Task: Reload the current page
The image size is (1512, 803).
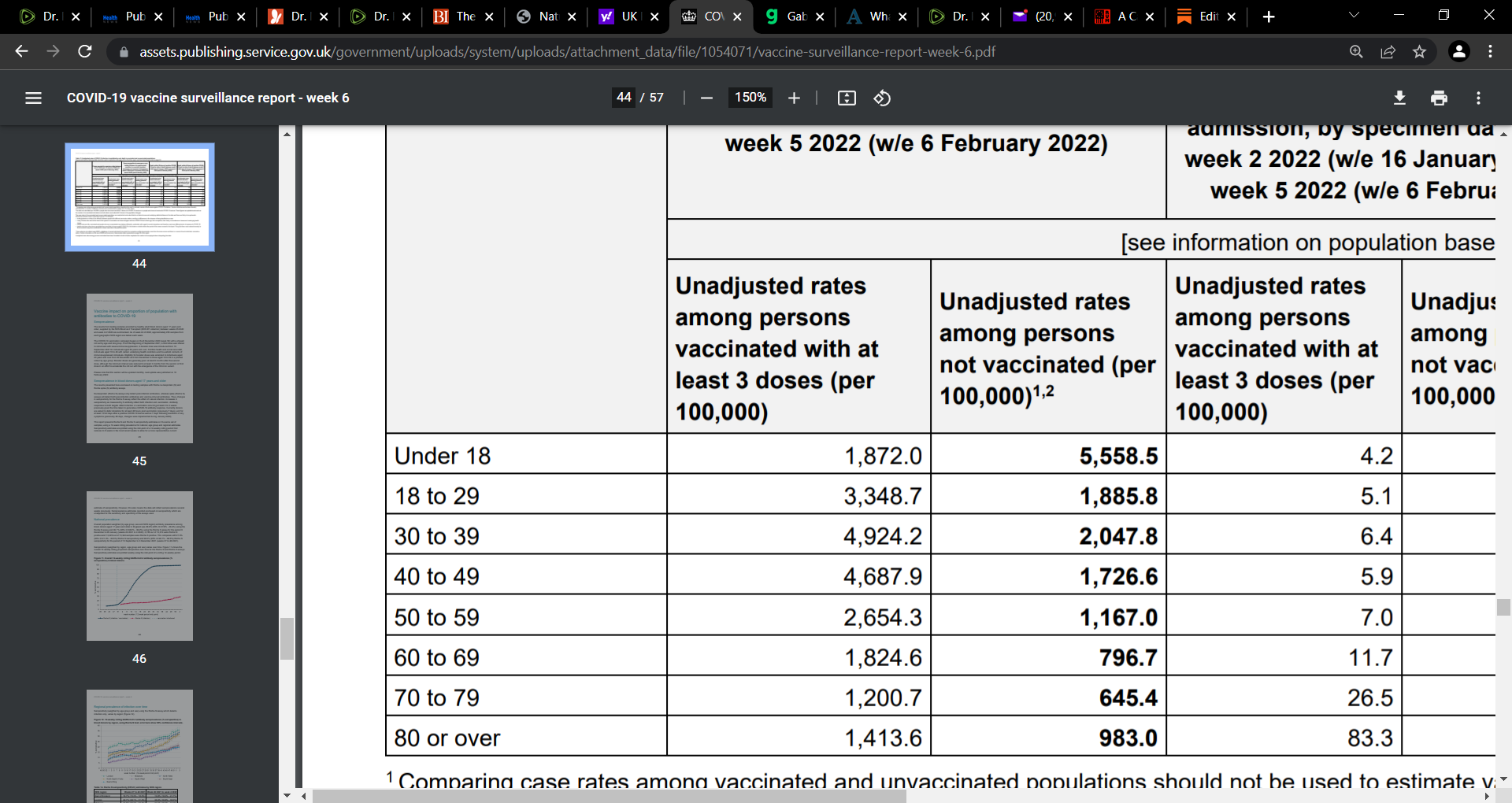Action: pyautogui.click(x=85, y=51)
